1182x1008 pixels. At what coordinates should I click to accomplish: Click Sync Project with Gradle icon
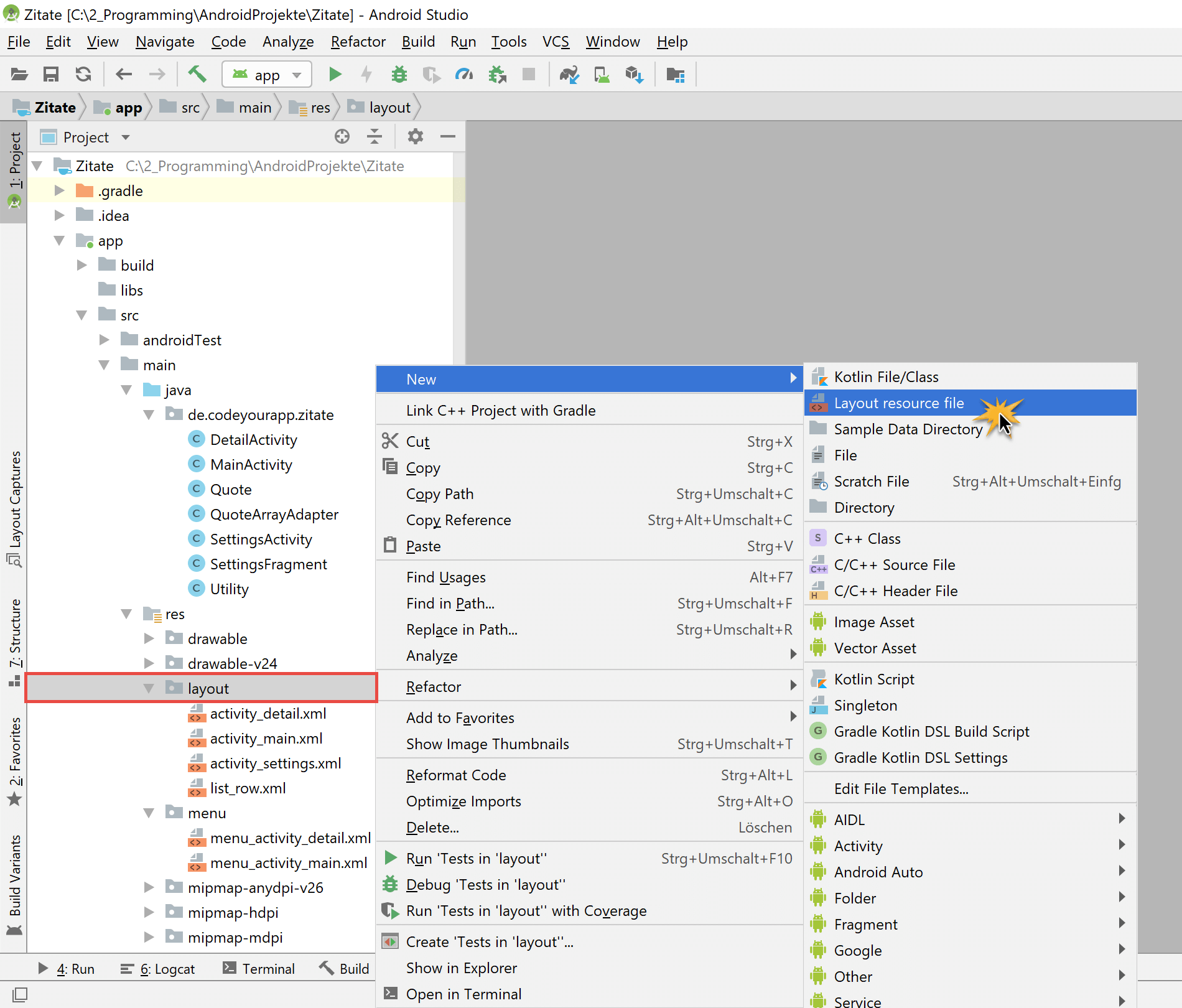coord(569,75)
